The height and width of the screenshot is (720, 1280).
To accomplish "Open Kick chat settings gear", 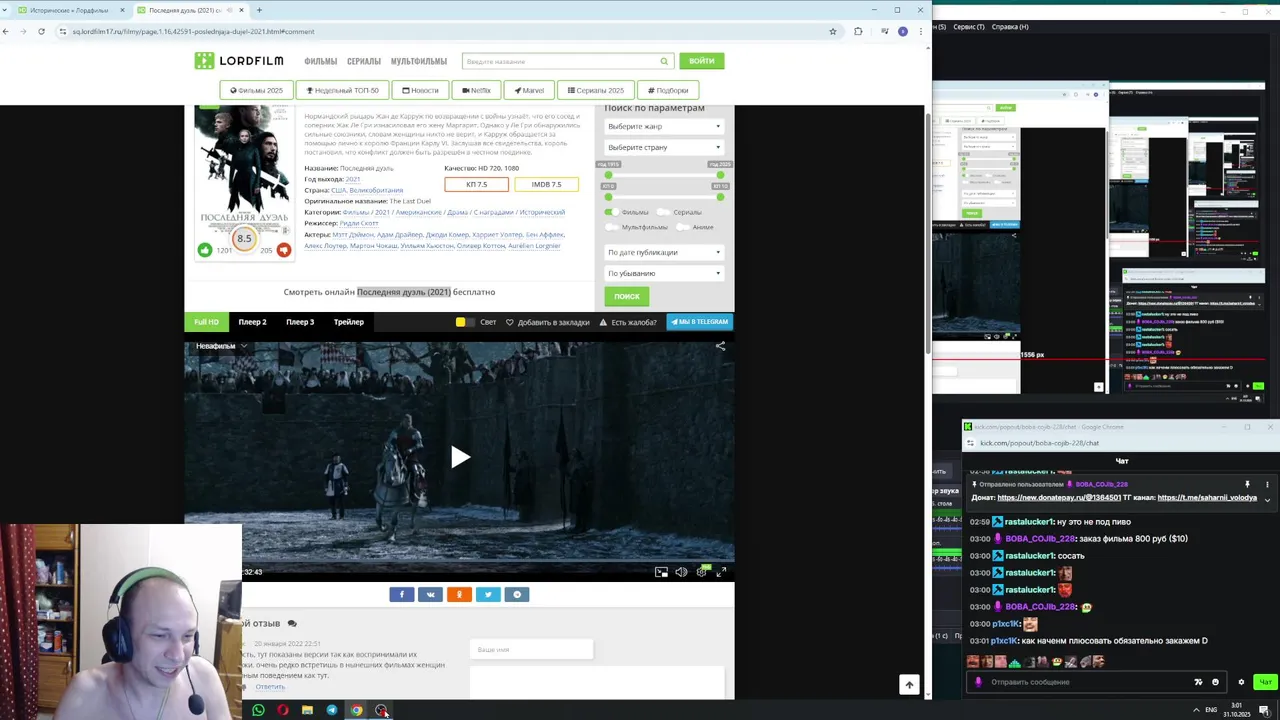I will pos(1241,682).
